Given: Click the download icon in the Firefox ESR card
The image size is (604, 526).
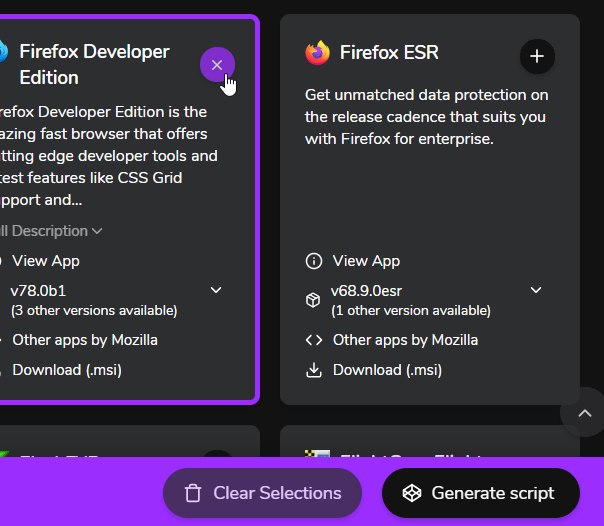Looking at the screenshot, I should coord(314,370).
